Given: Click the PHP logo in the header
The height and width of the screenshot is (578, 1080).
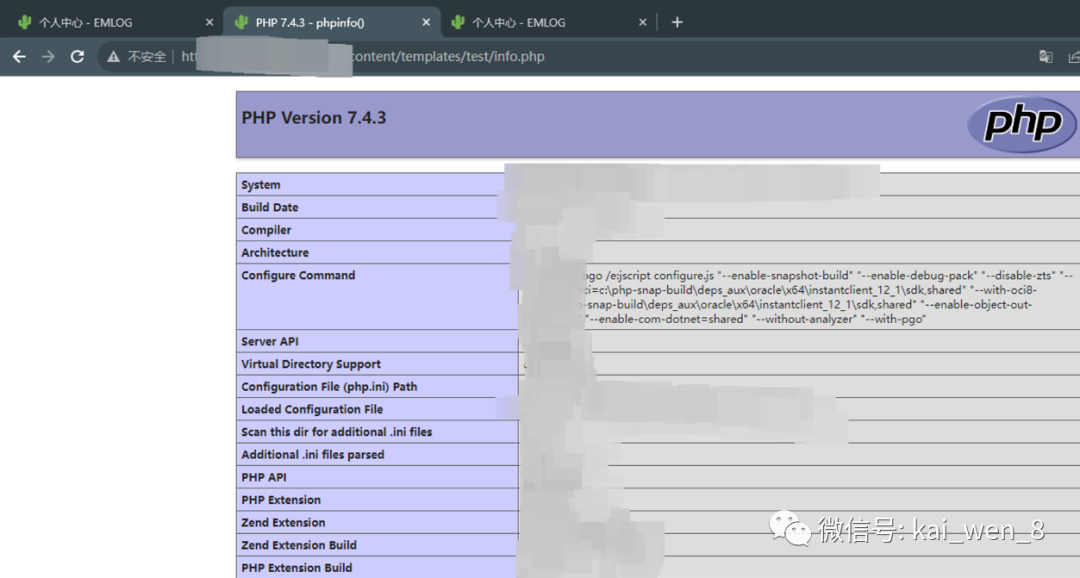Looking at the screenshot, I should pyautogui.click(x=1022, y=124).
